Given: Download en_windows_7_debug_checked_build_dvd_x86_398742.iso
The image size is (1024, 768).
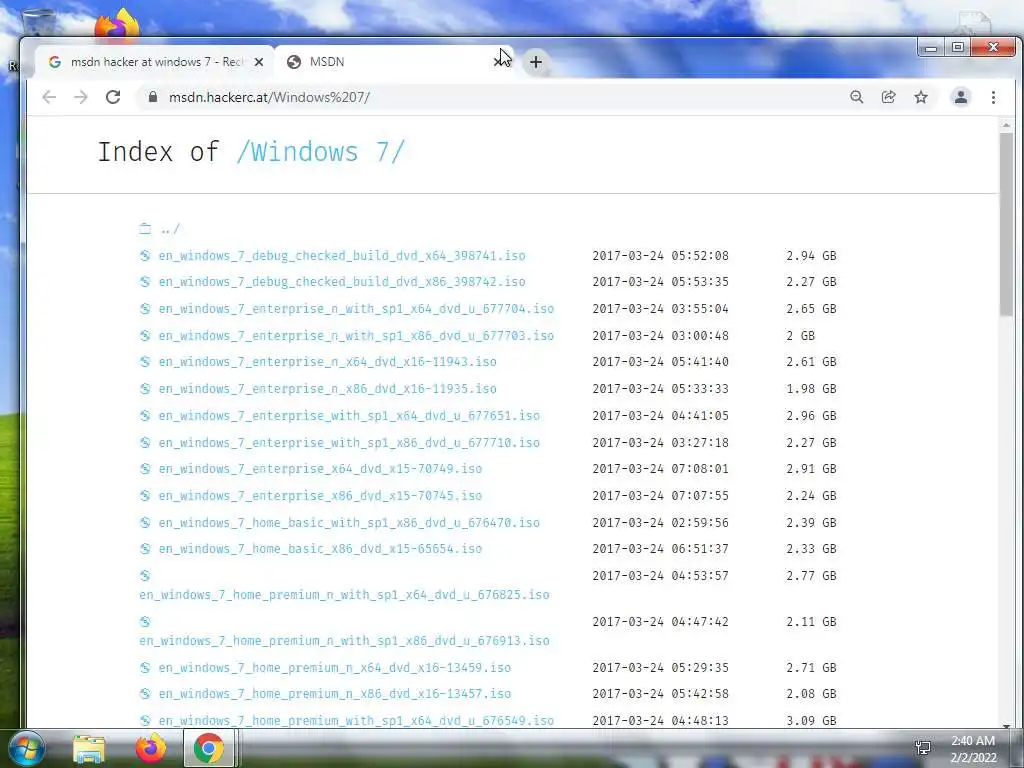Looking at the screenshot, I should (342, 282).
